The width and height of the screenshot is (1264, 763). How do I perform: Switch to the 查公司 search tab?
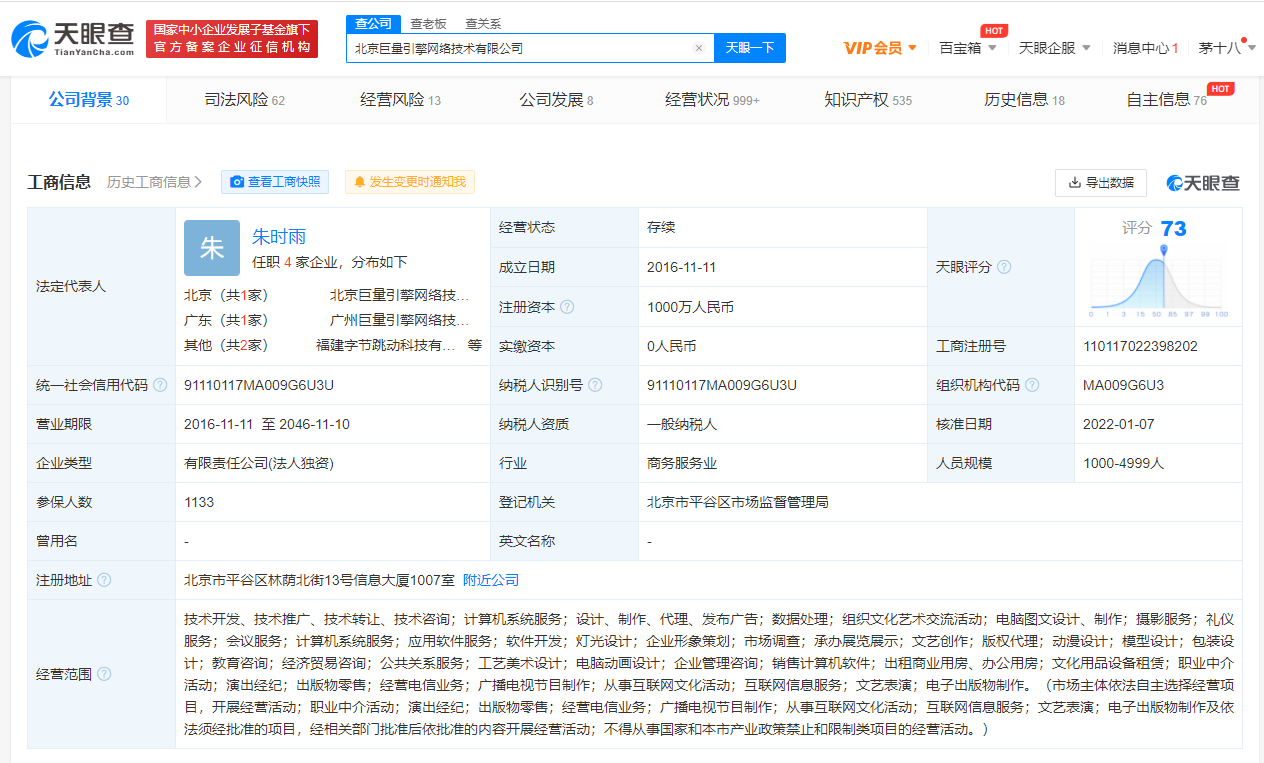tap(374, 23)
